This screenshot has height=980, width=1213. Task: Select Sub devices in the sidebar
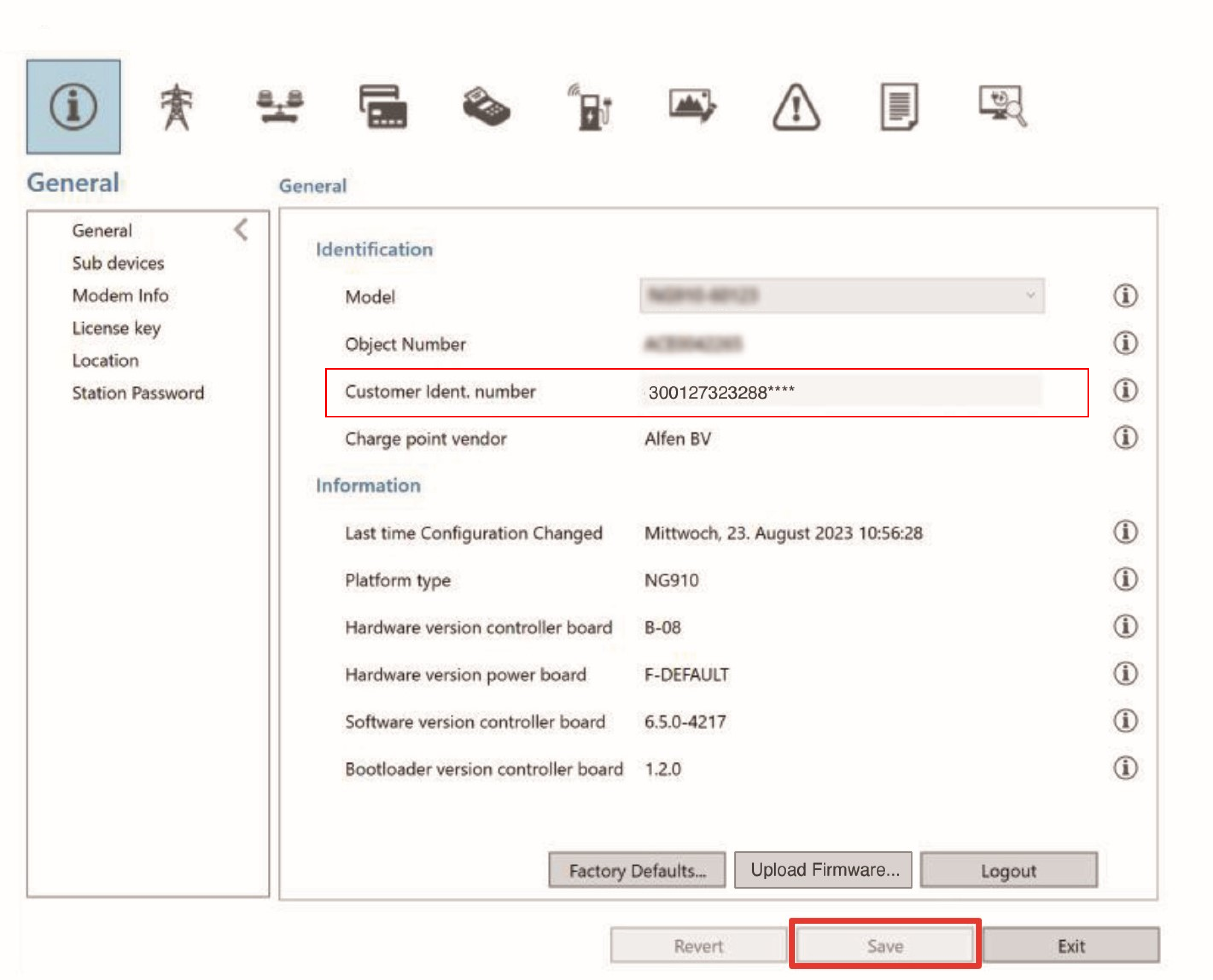118,263
